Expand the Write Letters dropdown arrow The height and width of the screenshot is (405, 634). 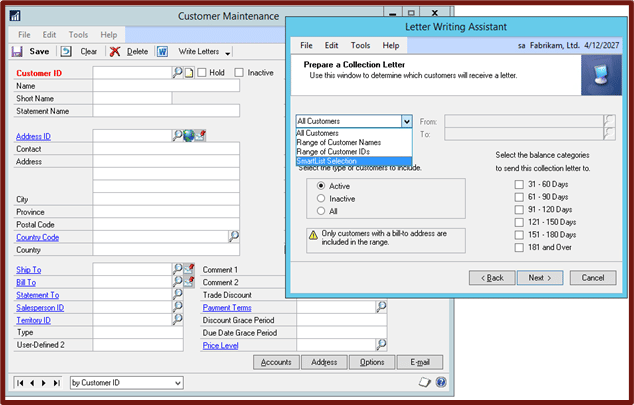[x=229, y=52]
